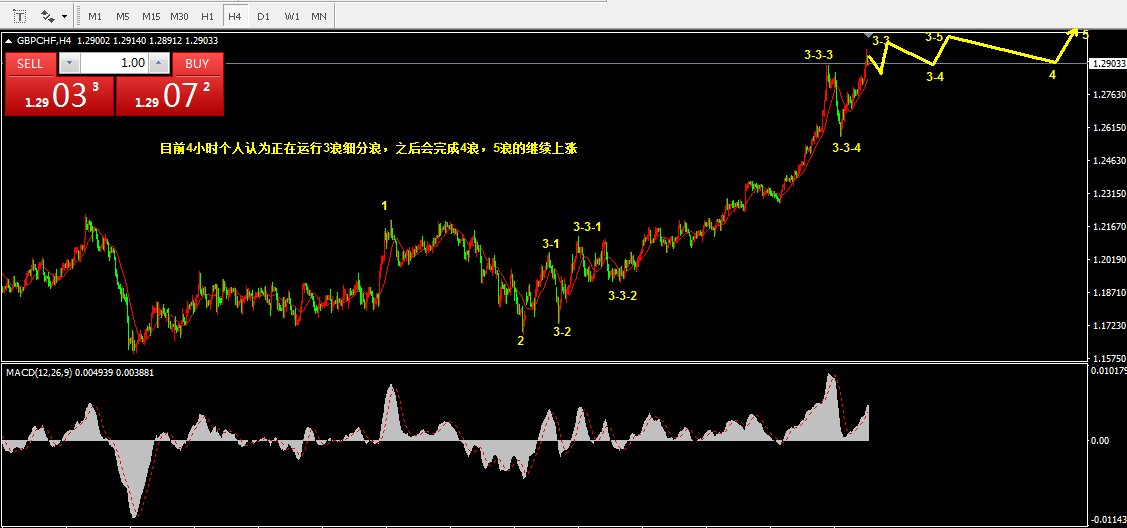Click the 1.27630 price scale value
Screen dimensions: 1127x528
(x=1108, y=95)
